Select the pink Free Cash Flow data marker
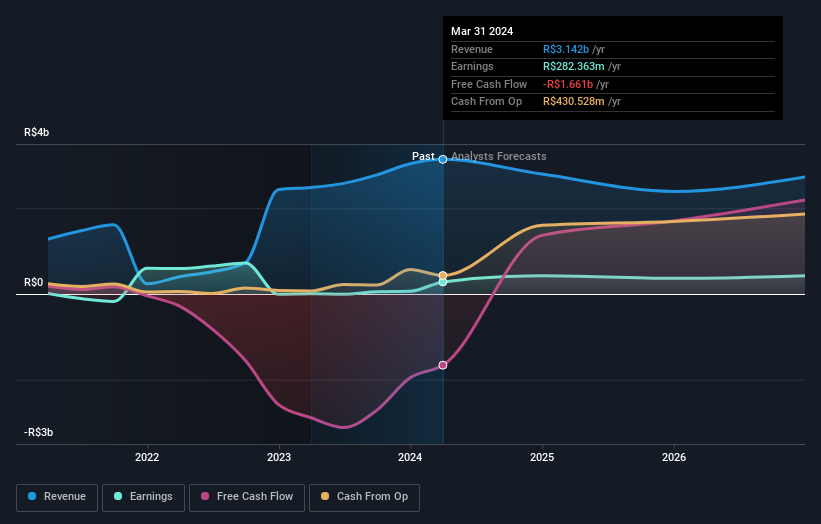Screen dimensions: 821x524 443,365
